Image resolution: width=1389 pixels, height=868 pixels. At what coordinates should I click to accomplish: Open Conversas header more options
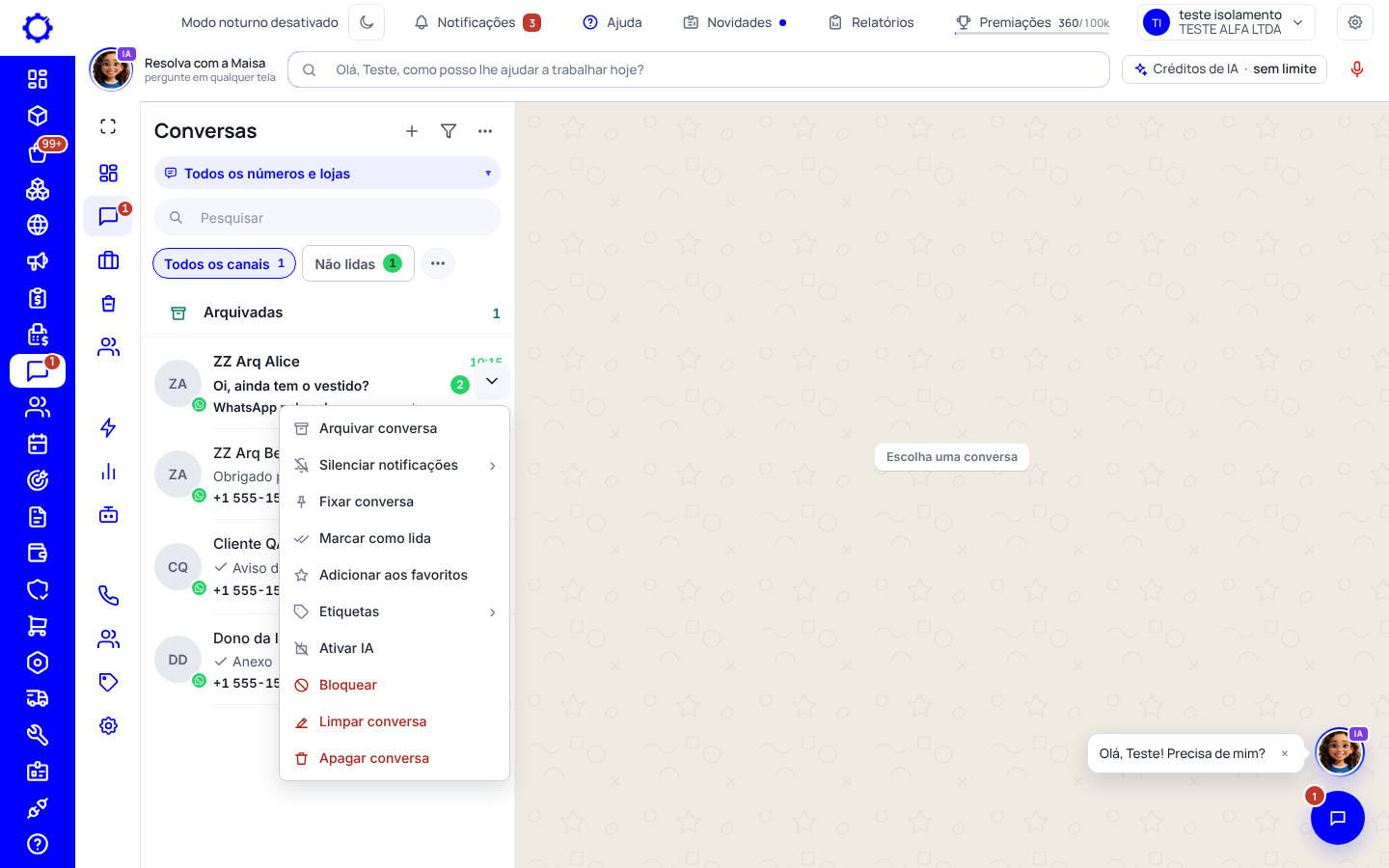point(485,131)
